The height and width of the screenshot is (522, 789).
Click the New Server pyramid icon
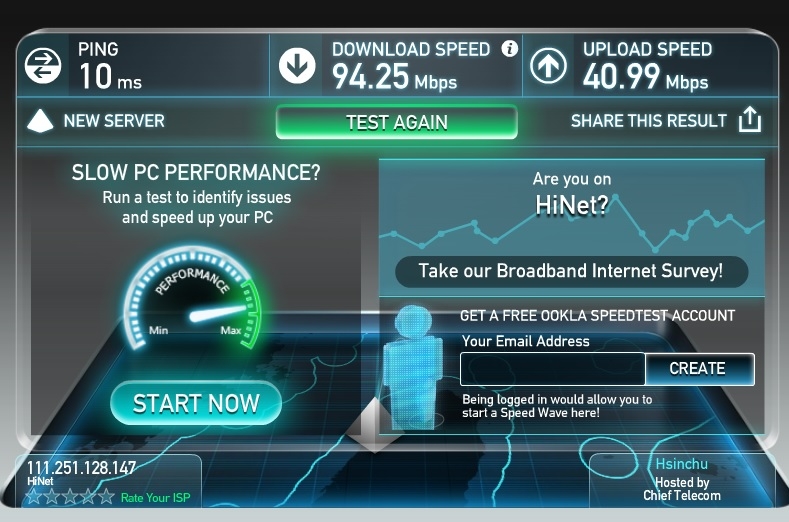tap(40, 121)
